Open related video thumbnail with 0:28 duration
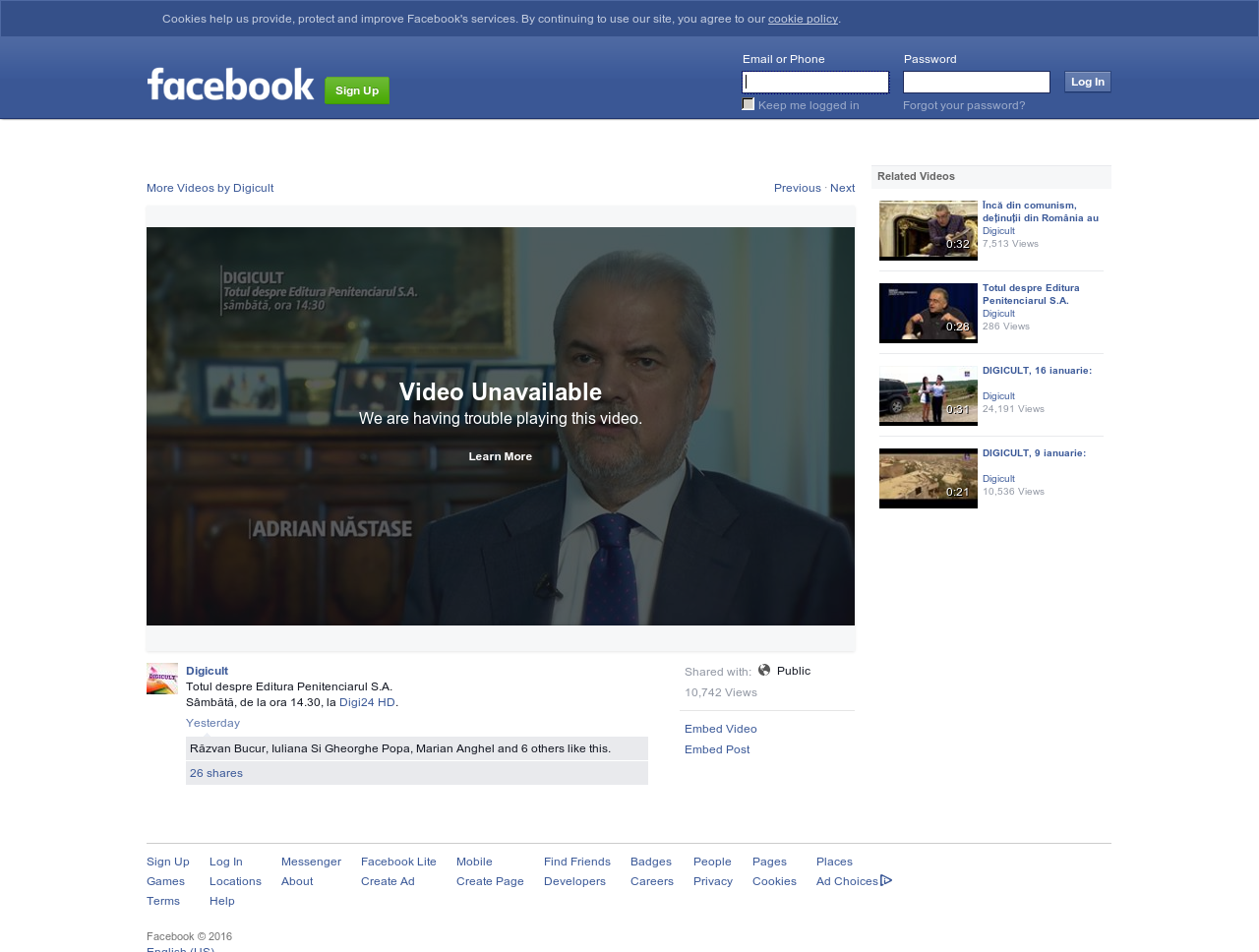1259x952 pixels. [x=929, y=313]
